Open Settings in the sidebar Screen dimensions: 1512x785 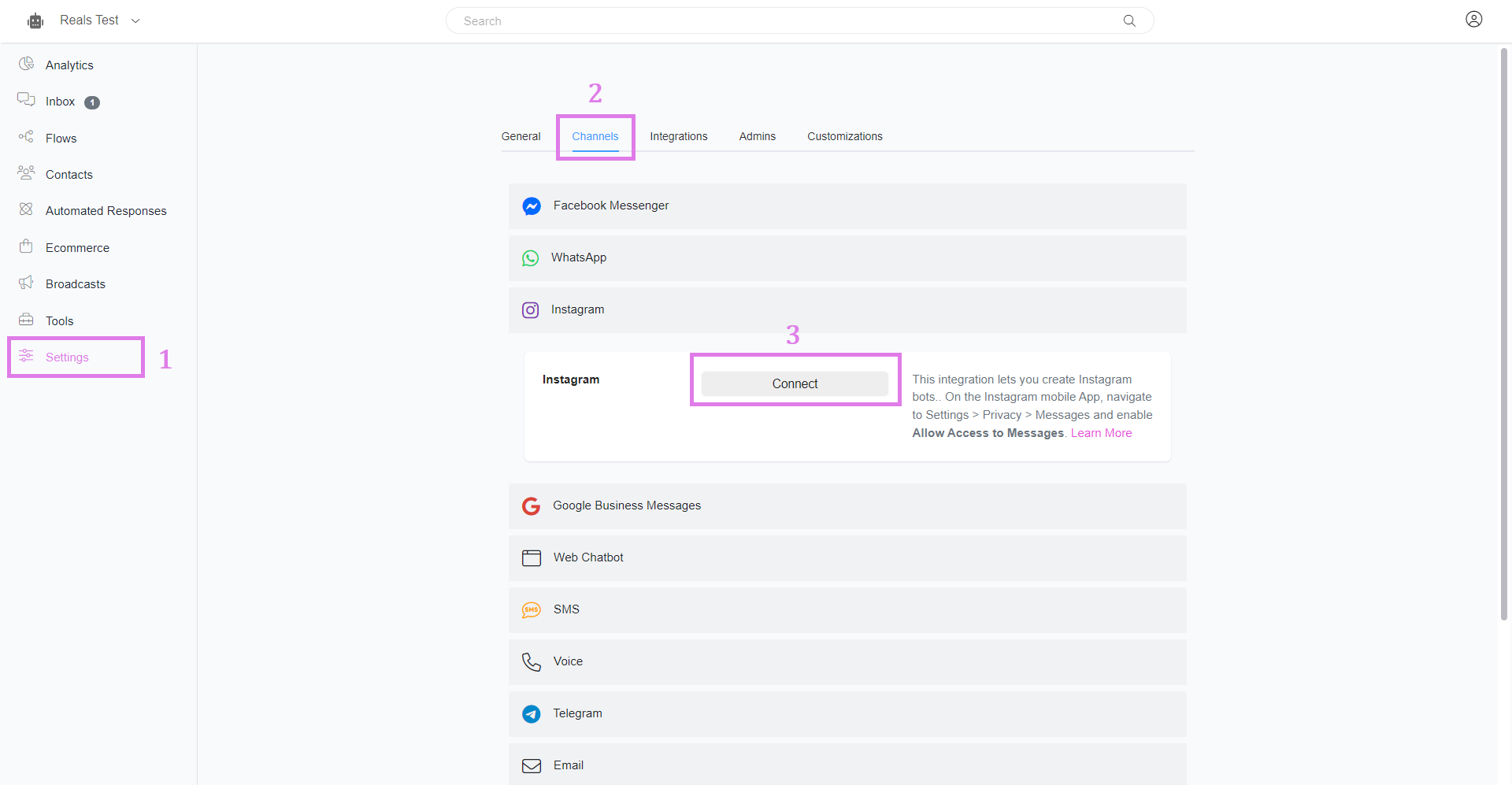coord(67,357)
